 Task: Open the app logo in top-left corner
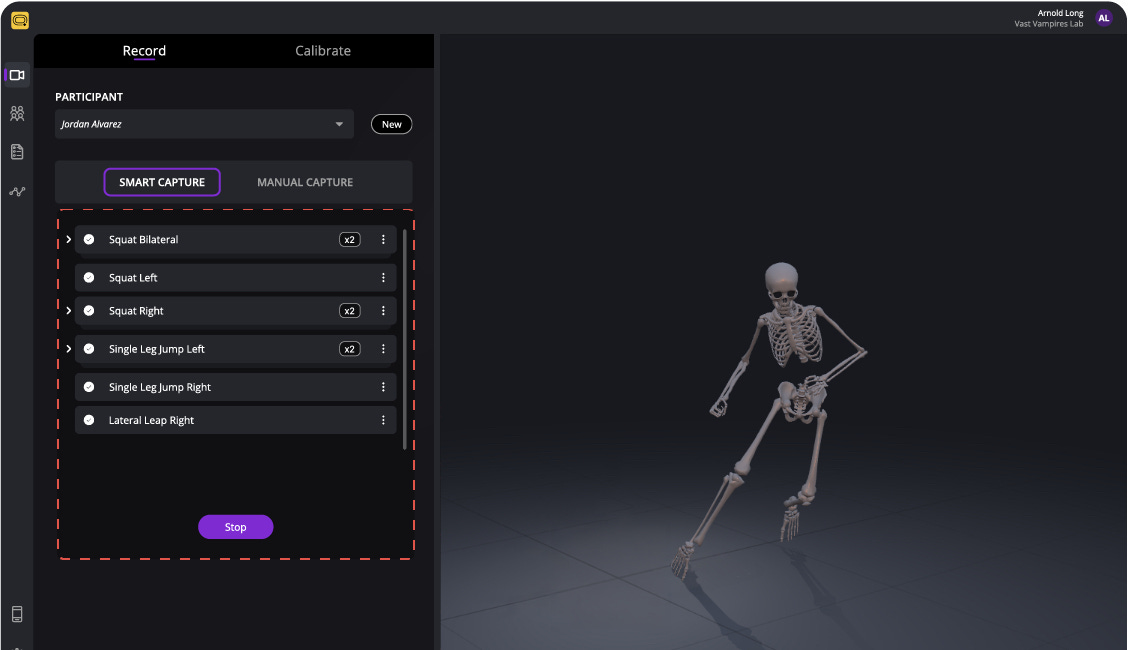click(20, 21)
